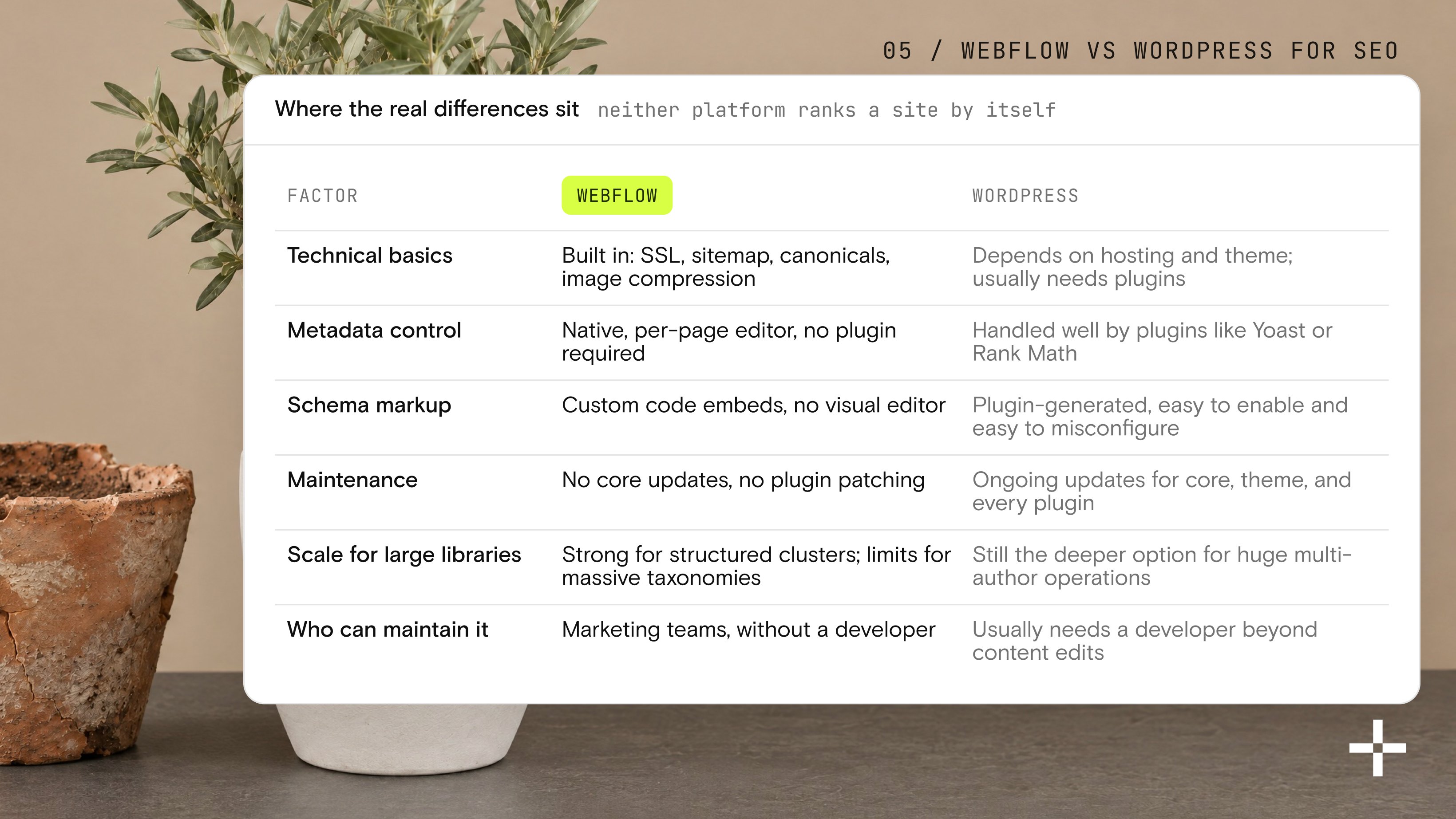Viewport: 1456px width, 819px height.
Task: Click 'Plugin-generated, easy to enable' cell
Action: click(1160, 417)
